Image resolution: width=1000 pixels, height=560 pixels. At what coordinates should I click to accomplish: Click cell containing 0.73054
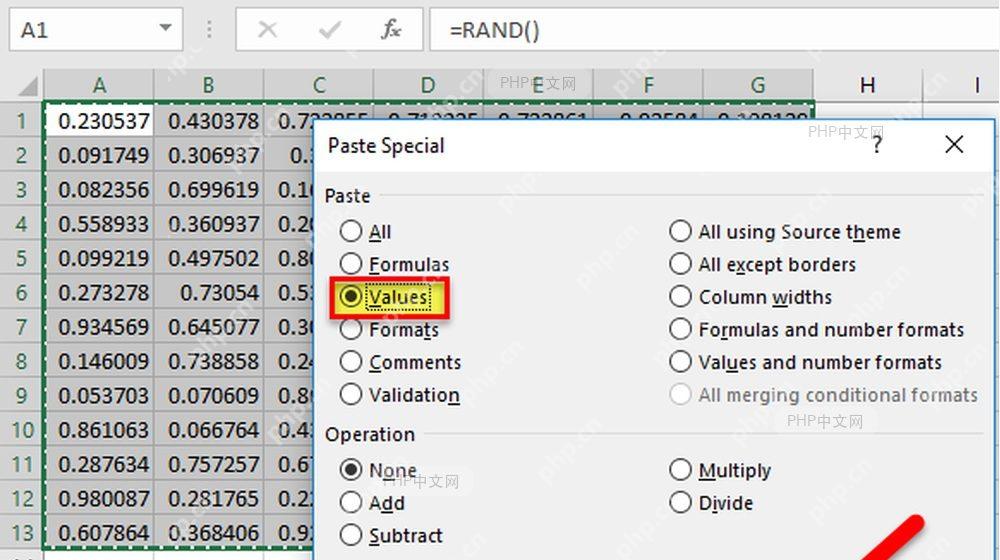click(209, 293)
